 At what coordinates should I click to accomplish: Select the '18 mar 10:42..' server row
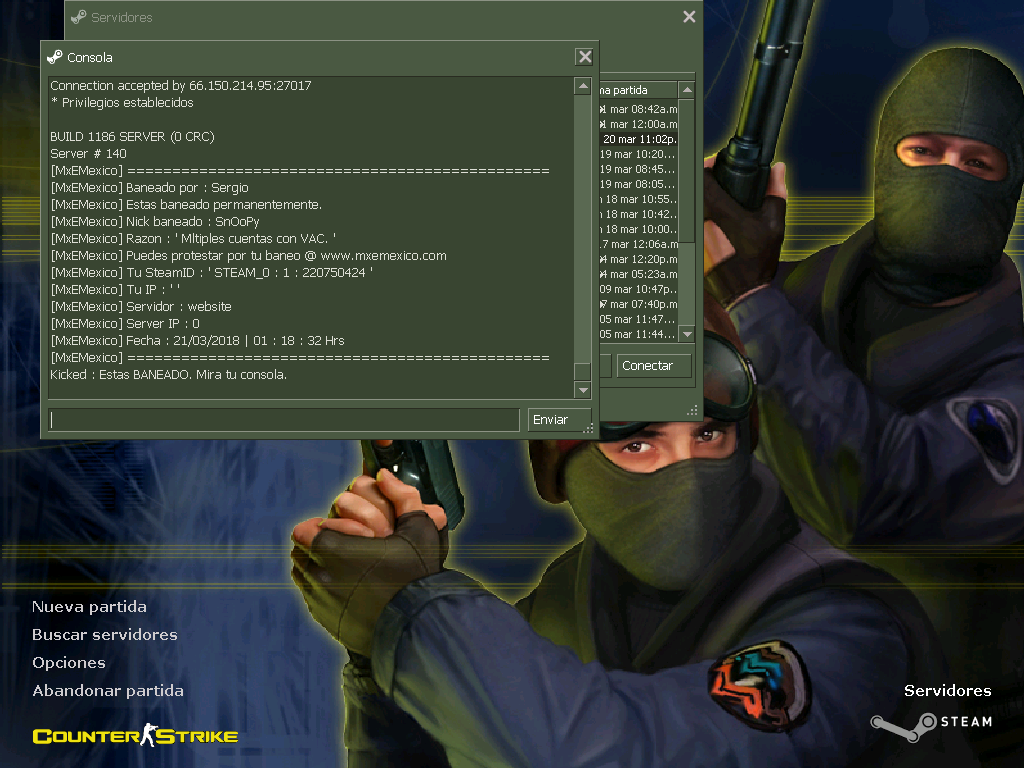tap(638, 214)
